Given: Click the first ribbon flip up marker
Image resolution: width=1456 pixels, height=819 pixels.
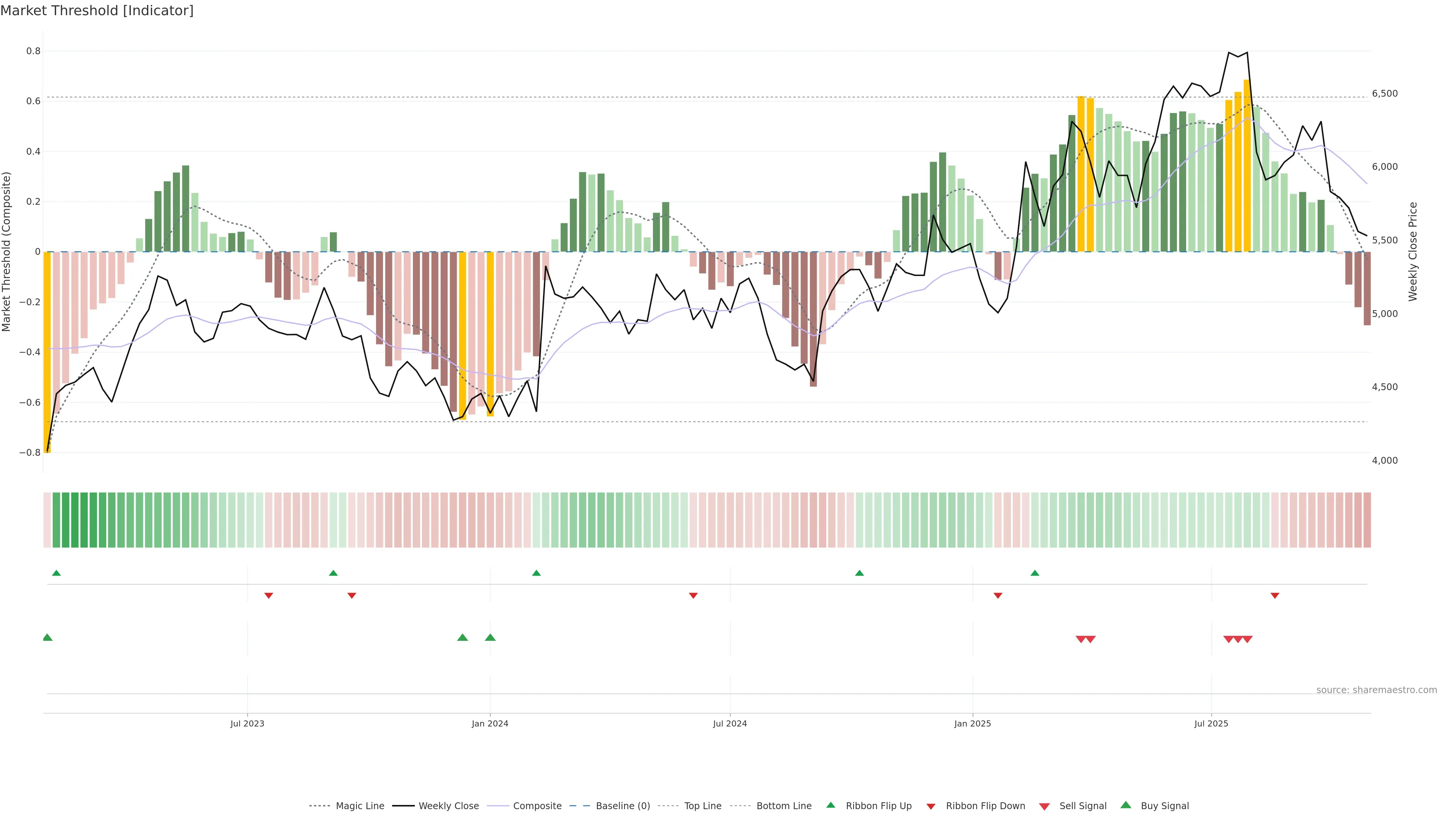Looking at the screenshot, I should (x=56, y=573).
